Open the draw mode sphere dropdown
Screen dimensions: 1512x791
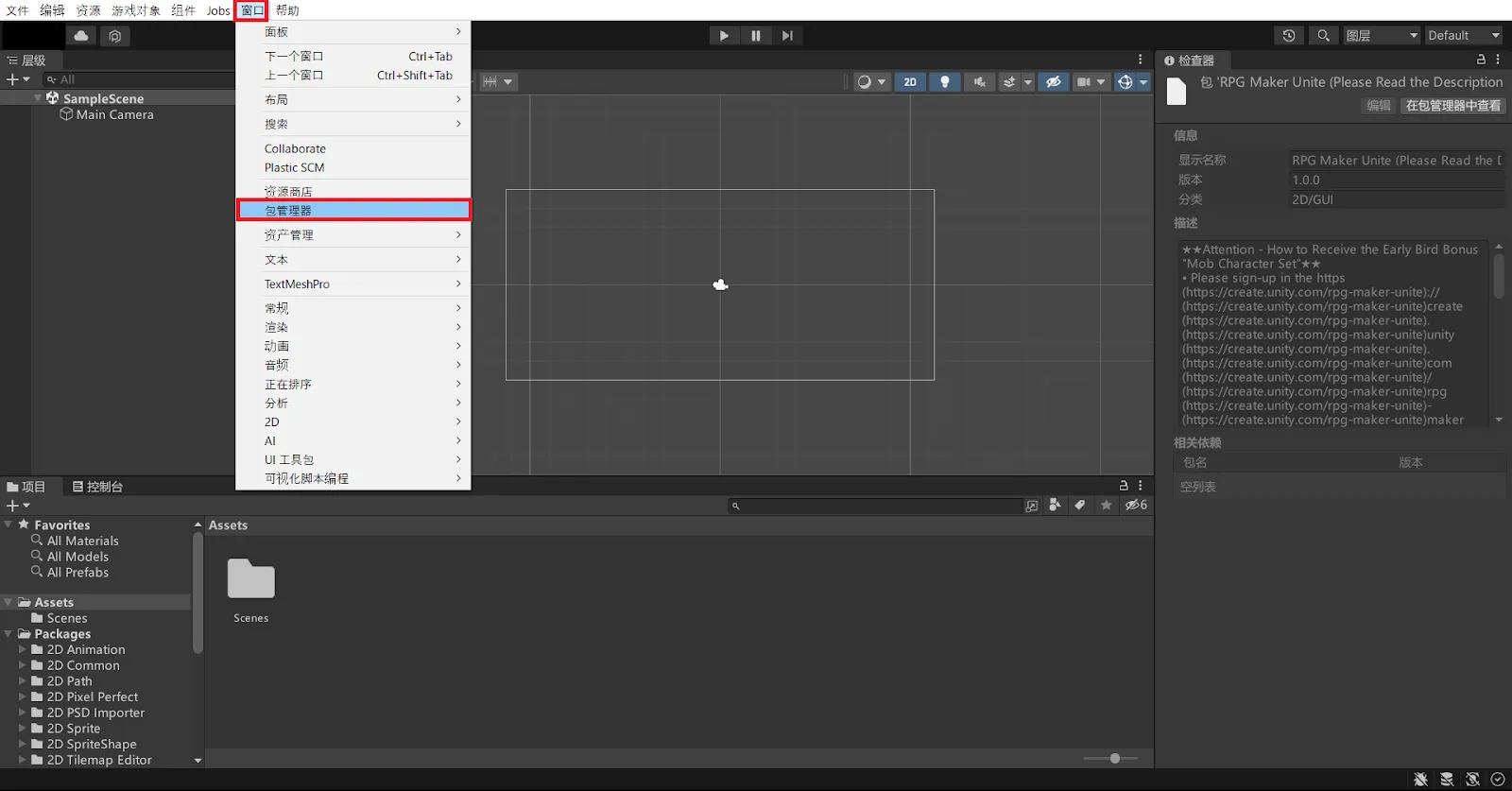[870, 82]
